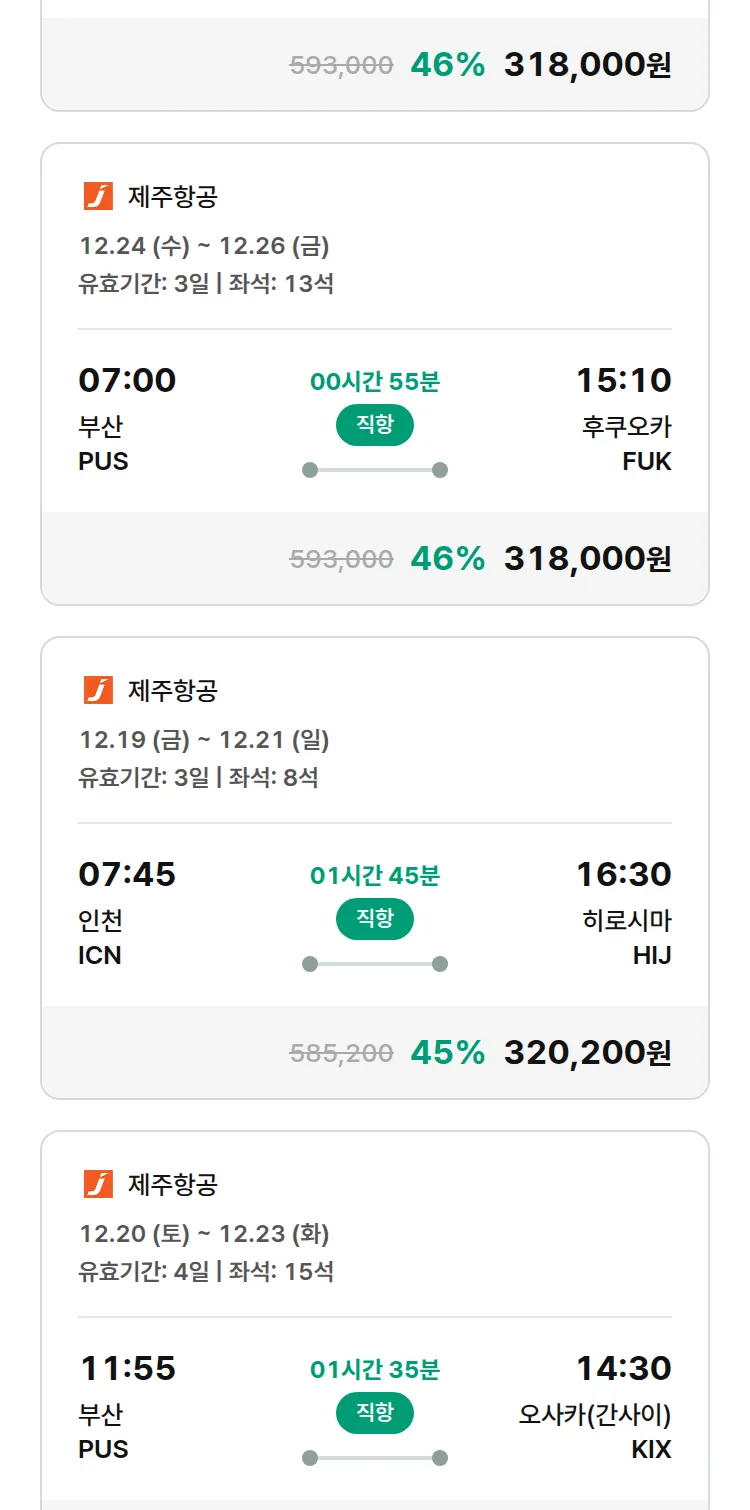This screenshot has width=750, height=1510.
Task: Click the 07:00 departure time from Busan
Action: [x=127, y=381]
